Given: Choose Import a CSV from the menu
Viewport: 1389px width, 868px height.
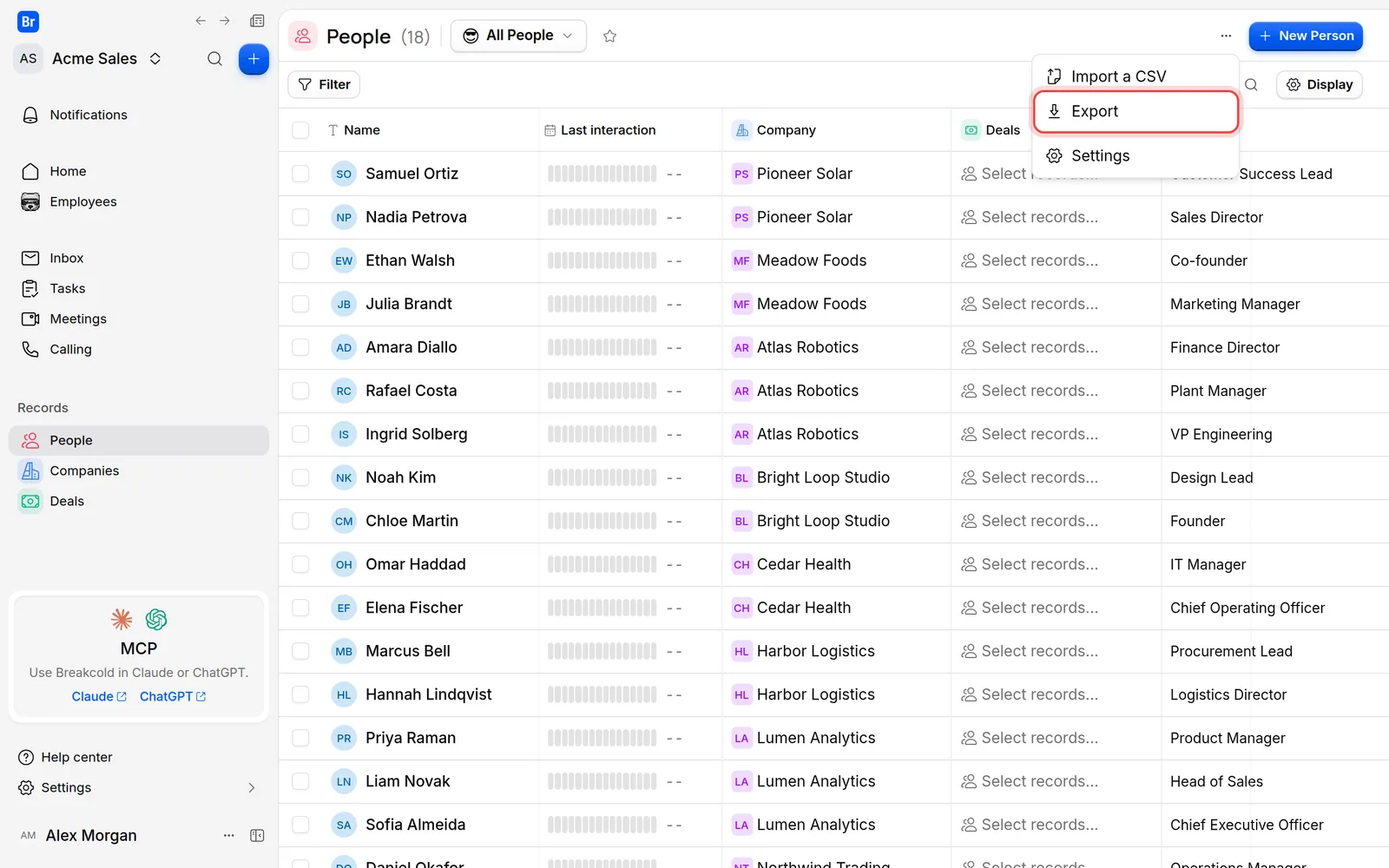Looking at the screenshot, I should tap(1136, 76).
